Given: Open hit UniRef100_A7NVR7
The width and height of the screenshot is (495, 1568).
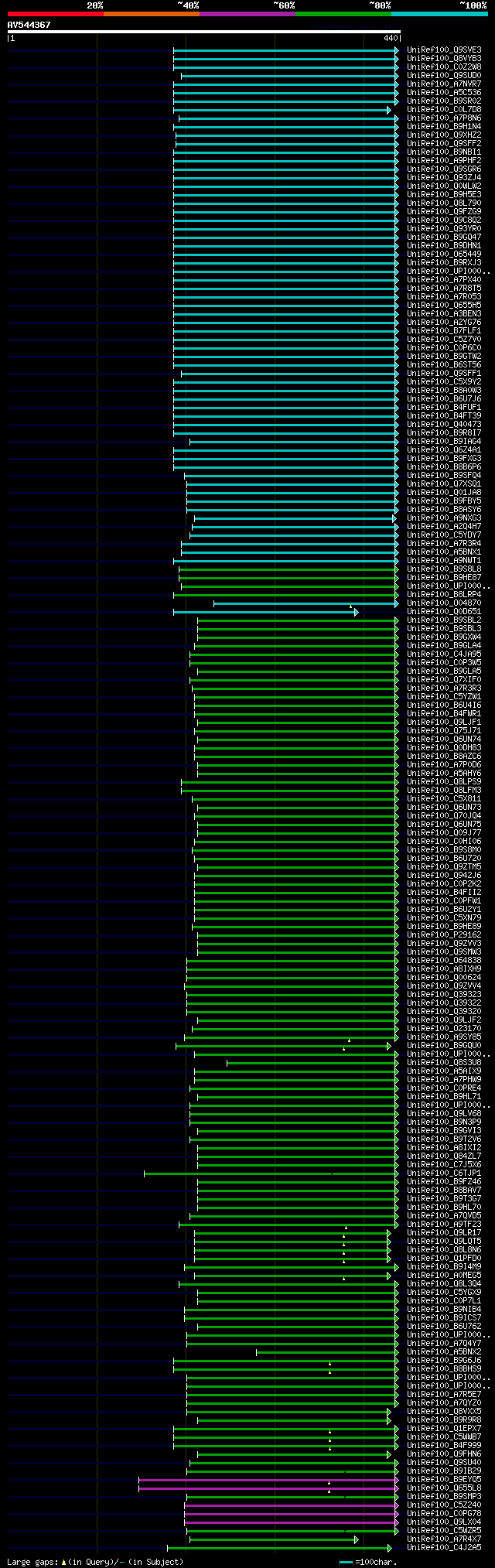Looking at the screenshot, I should click(x=444, y=84).
